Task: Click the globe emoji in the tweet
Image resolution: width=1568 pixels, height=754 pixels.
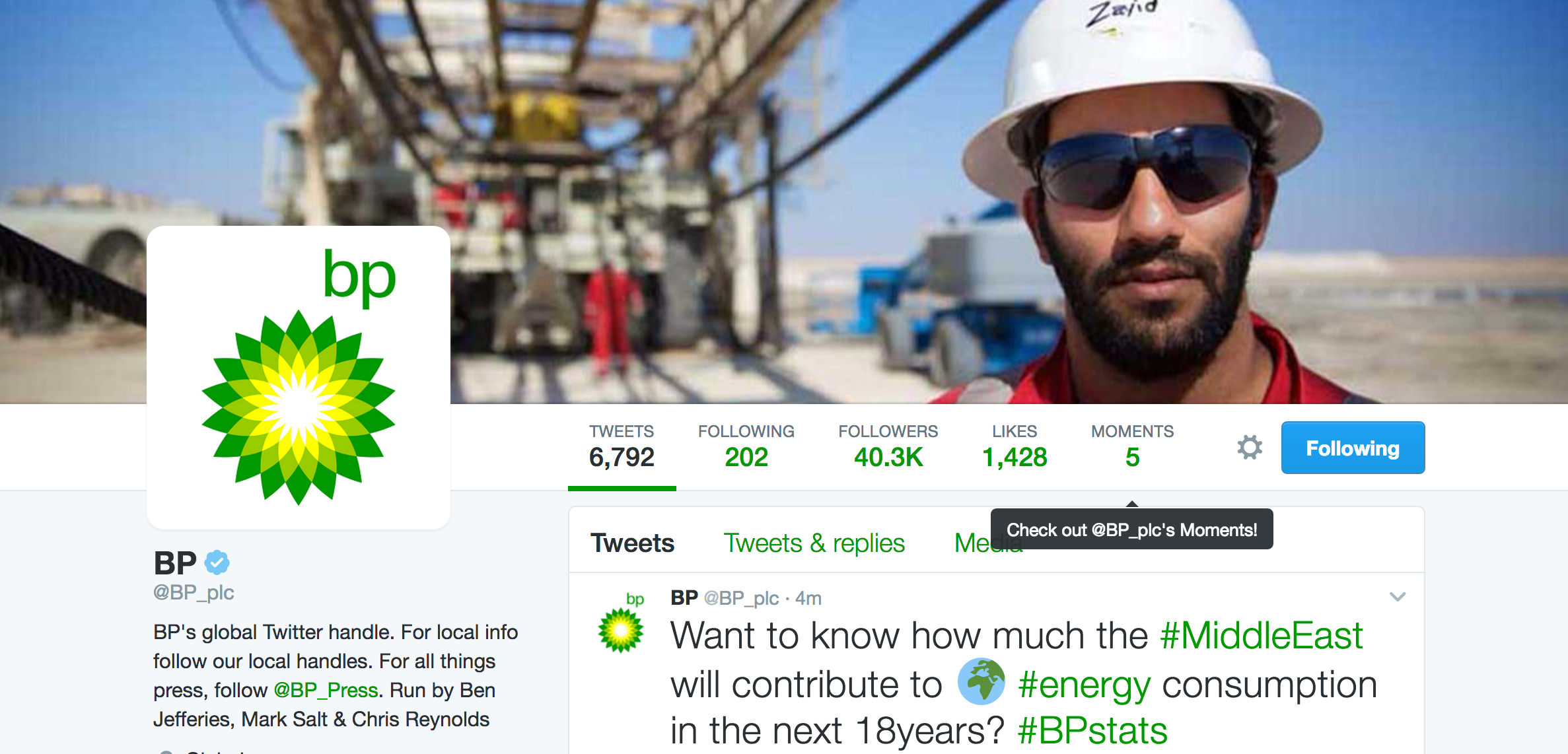Action: click(981, 682)
